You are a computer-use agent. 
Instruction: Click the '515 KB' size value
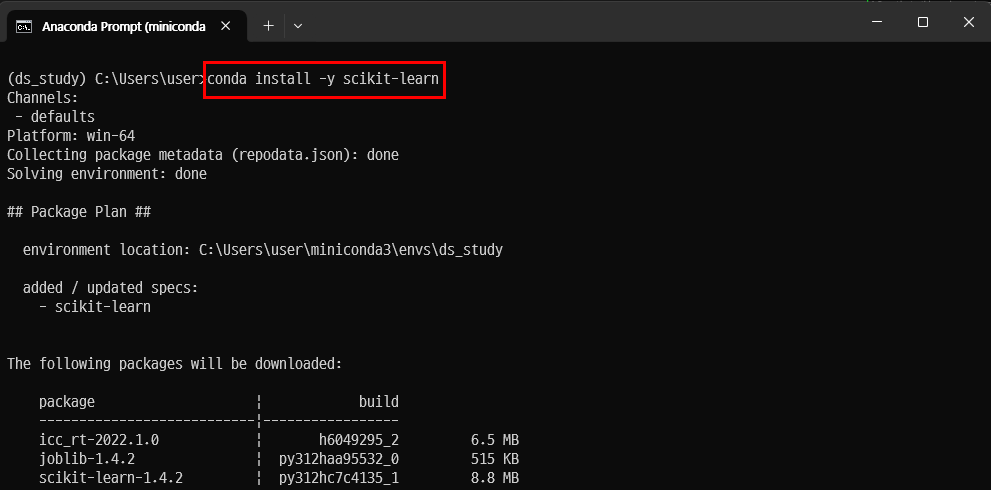click(x=495, y=459)
